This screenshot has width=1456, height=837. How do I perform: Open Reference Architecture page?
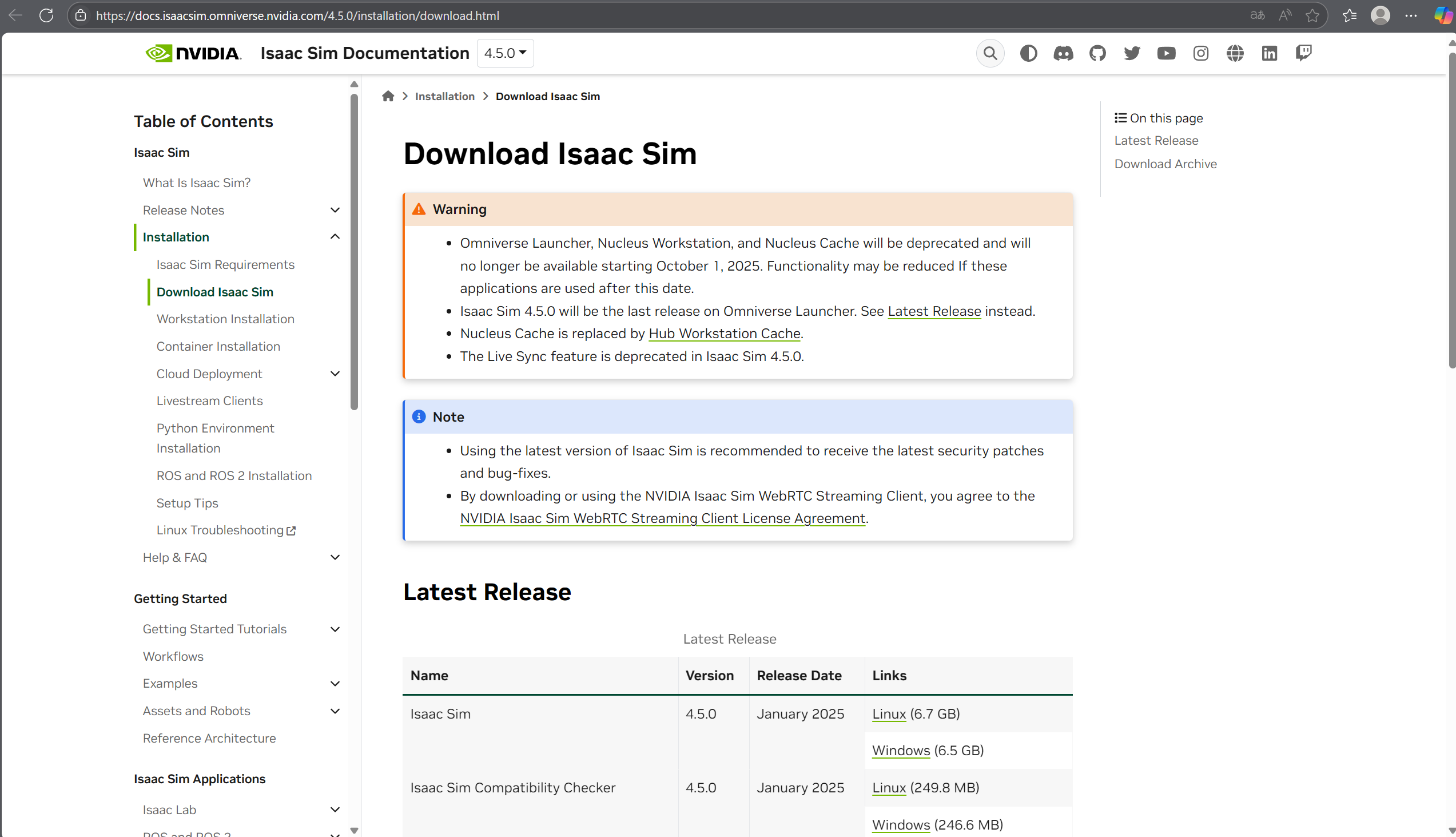(209, 738)
